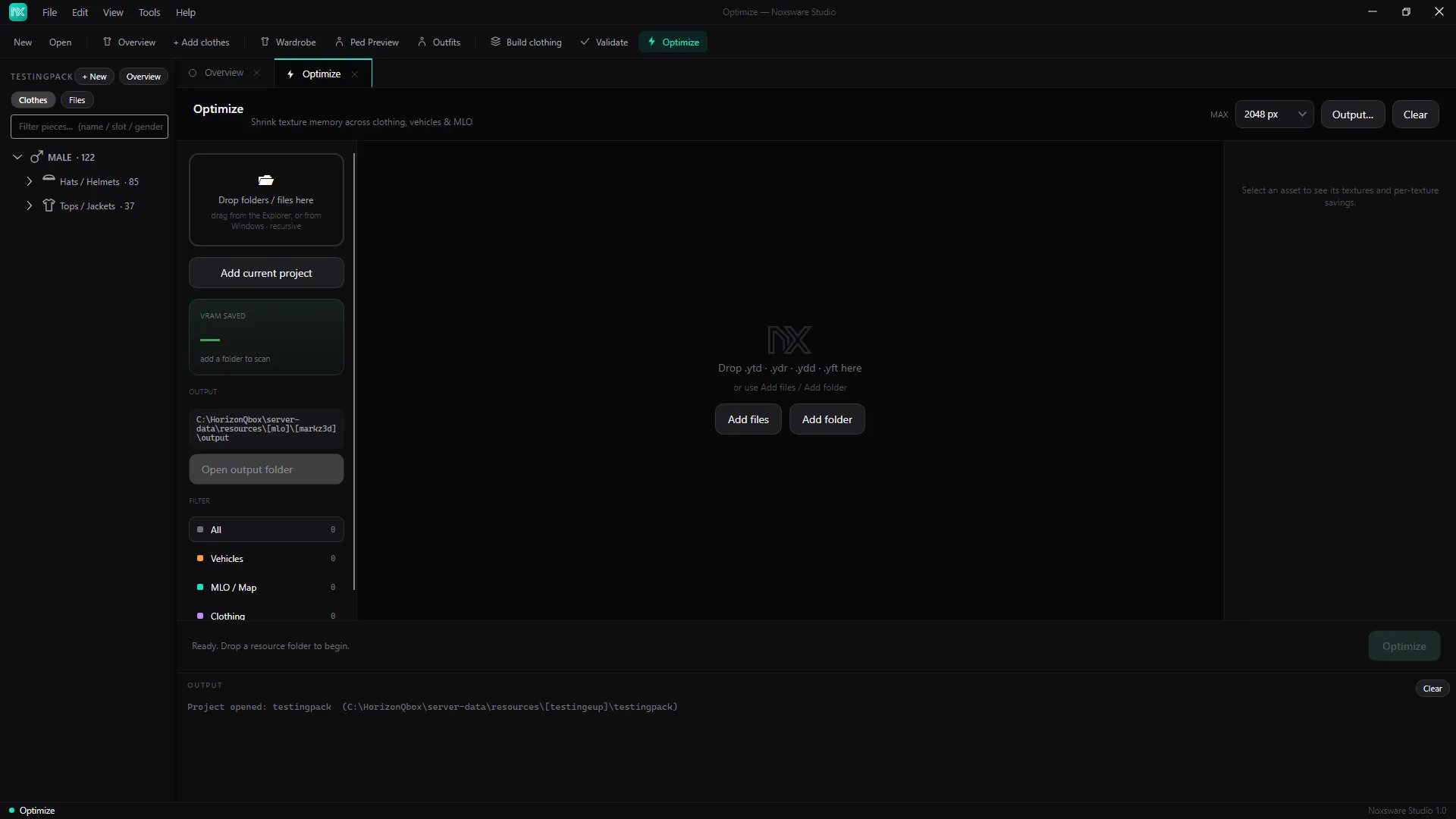Screen dimensions: 1456x819
Task: Click the Drop folders / files here zone
Action: pyautogui.click(x=266, y=199)
